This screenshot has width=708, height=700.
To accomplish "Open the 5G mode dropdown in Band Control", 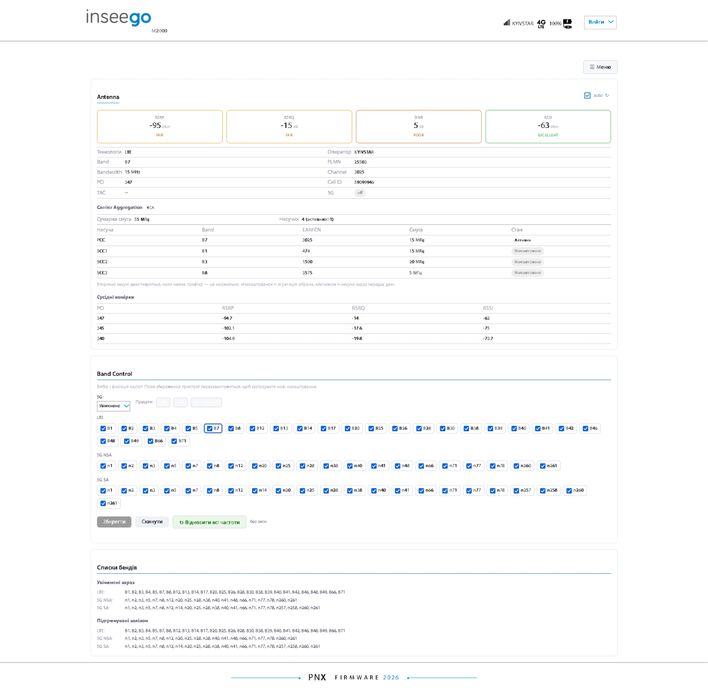I will (x=113, y=406).
